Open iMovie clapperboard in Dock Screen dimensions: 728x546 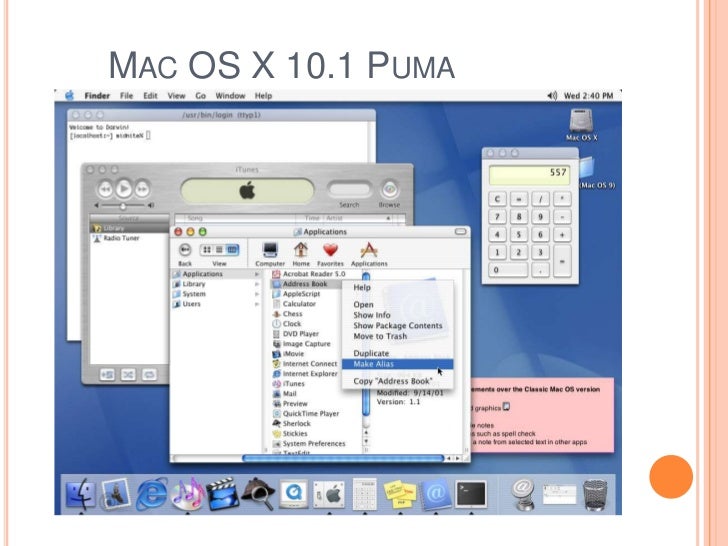[222, 494]
